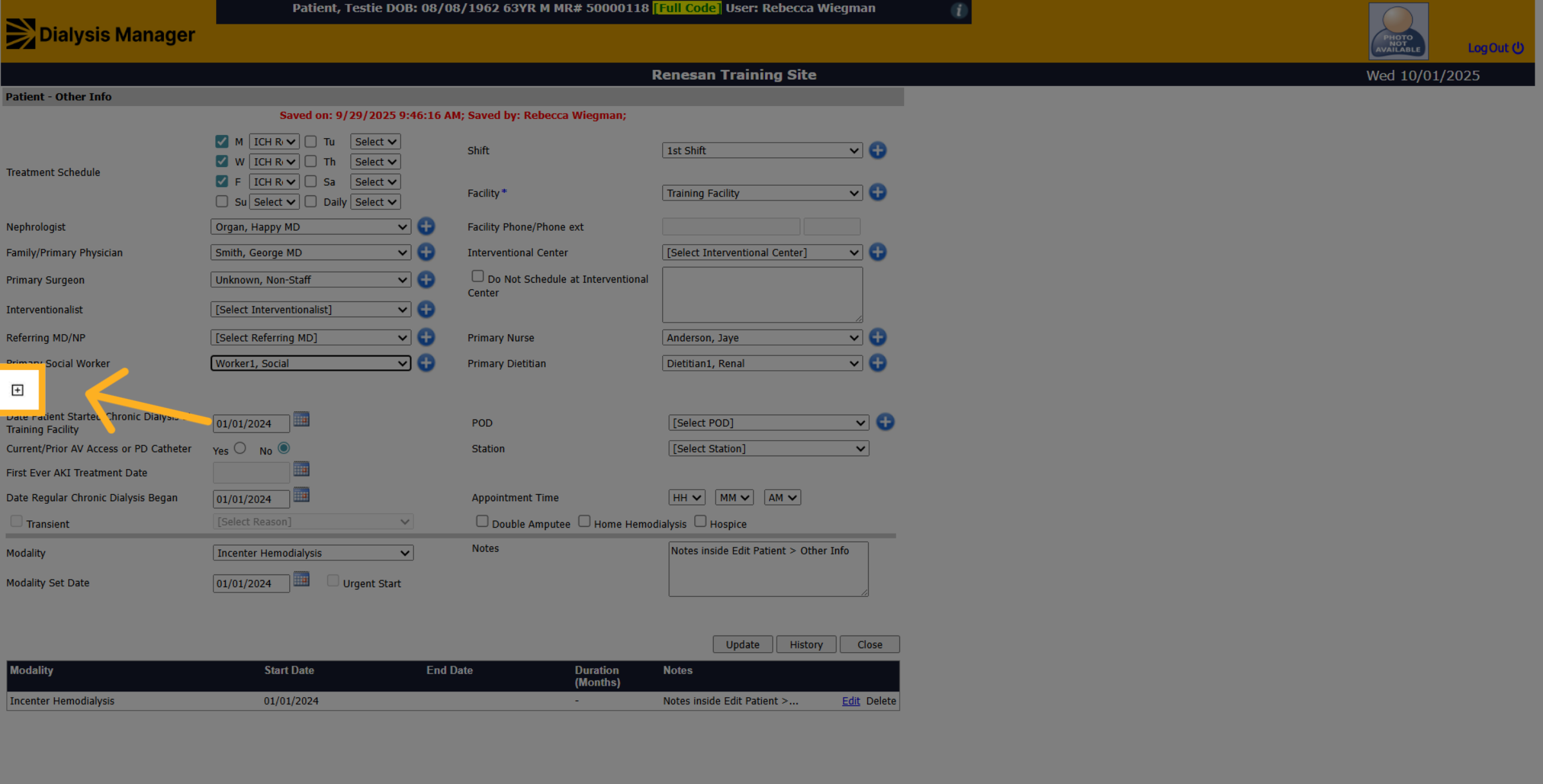The image size is (1543, 784).
Task: Click the Modality Set Date input field
Action: tap(251, 583)
